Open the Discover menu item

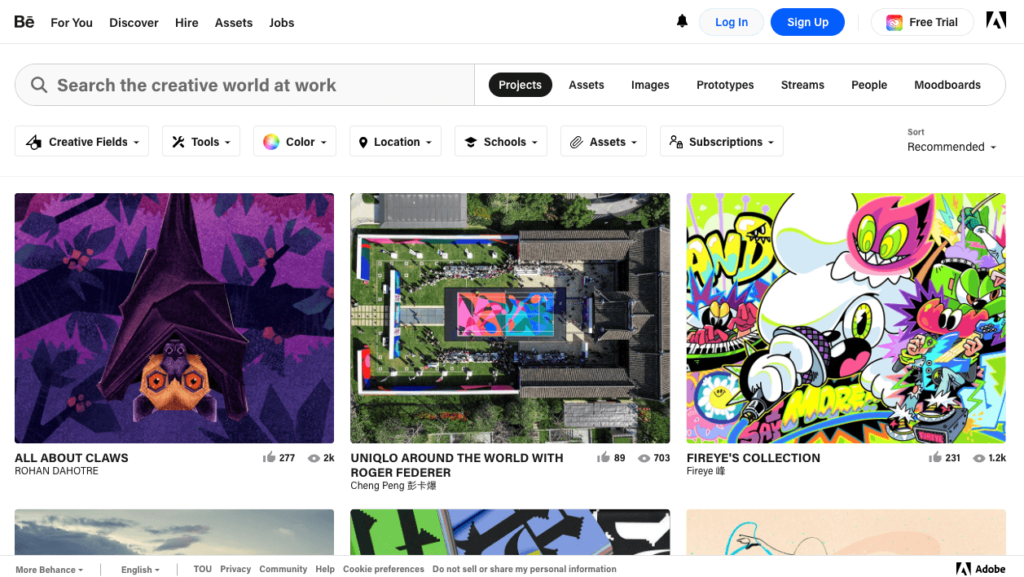133,22
